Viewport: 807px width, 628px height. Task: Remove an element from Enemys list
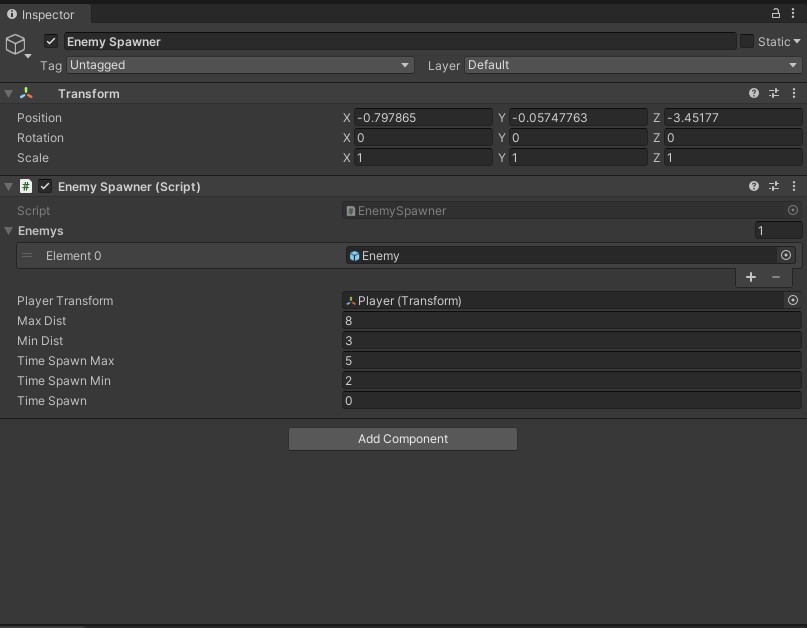pyautogui.click(x=776, y=277)
